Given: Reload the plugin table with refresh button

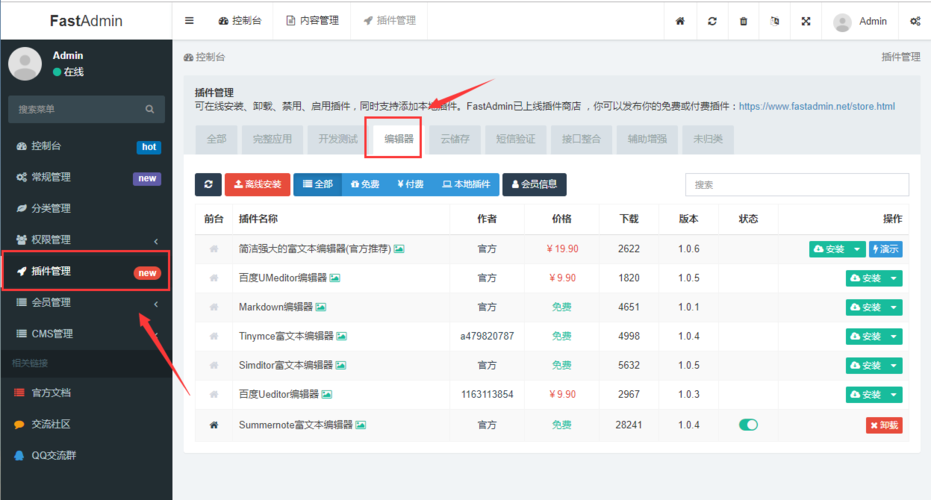Looking at the screenshot, I should (x=208, y=184).
